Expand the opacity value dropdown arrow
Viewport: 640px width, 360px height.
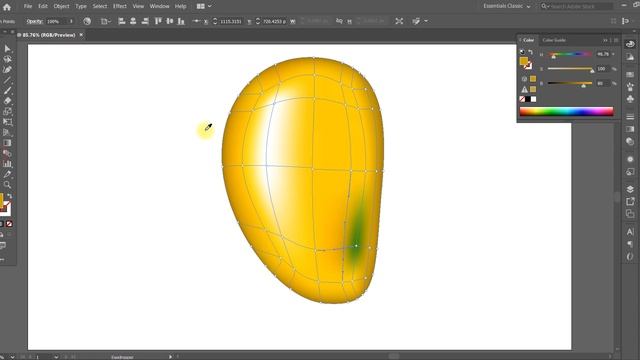[71, 21]
